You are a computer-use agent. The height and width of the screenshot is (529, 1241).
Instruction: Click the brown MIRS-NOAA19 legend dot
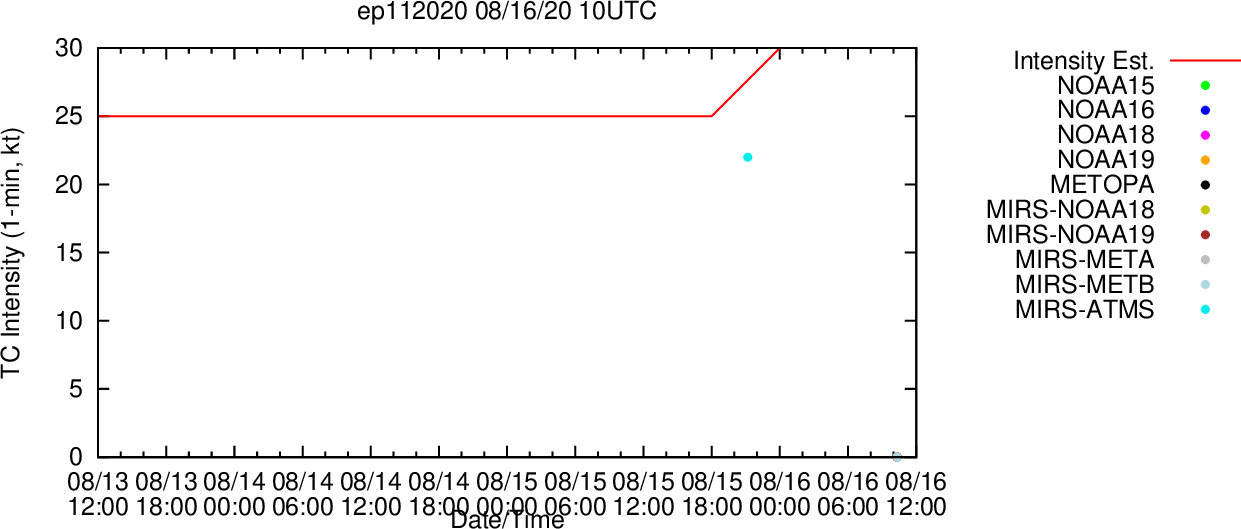(1205, 235)
